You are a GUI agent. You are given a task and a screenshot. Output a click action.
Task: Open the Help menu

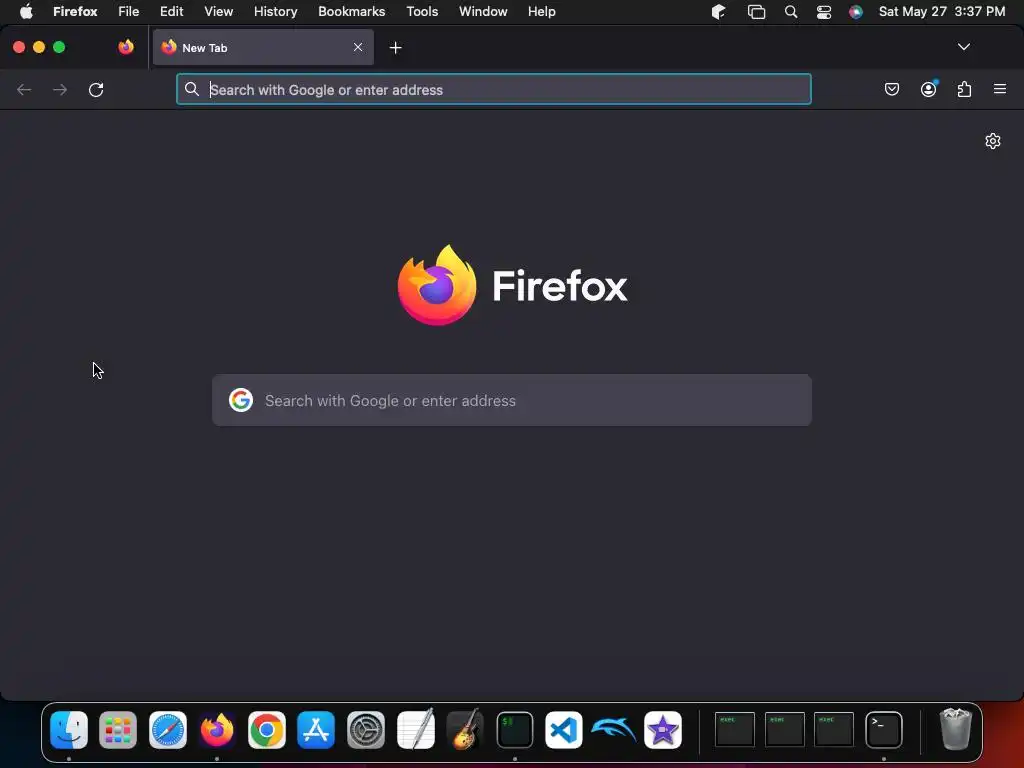tap(541, 12)
